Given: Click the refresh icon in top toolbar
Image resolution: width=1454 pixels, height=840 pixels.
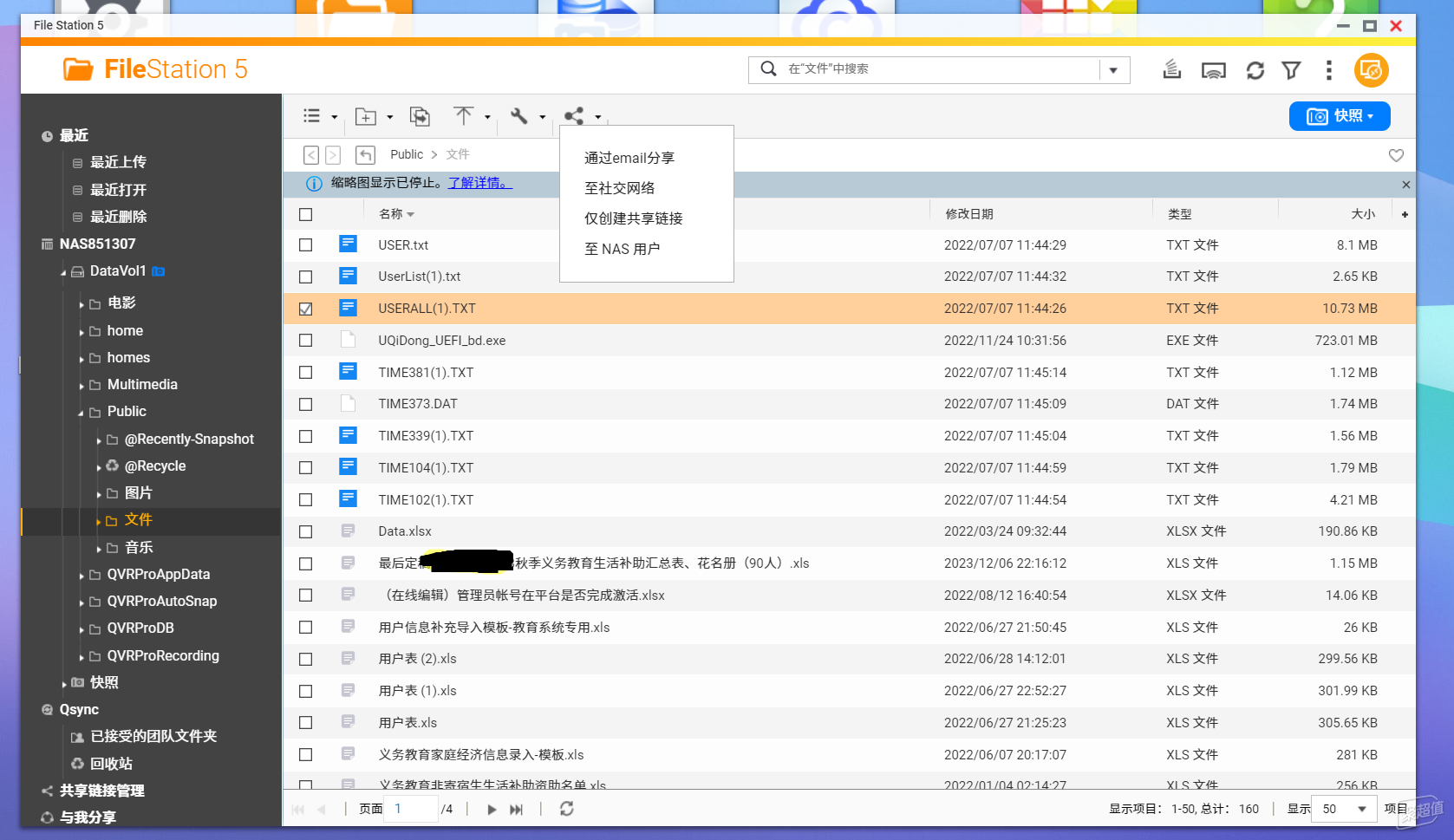Looking at the screenshot, I should coord(1255,70).
